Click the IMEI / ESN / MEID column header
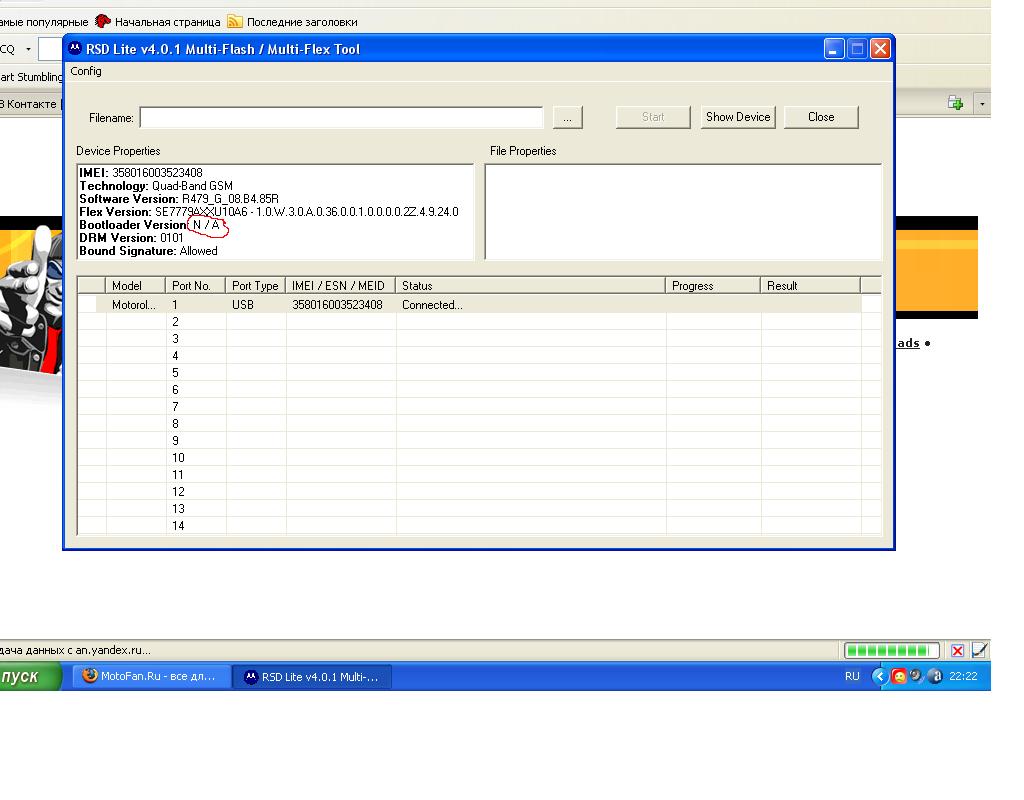1024x800 pixels. pos(340,285)
